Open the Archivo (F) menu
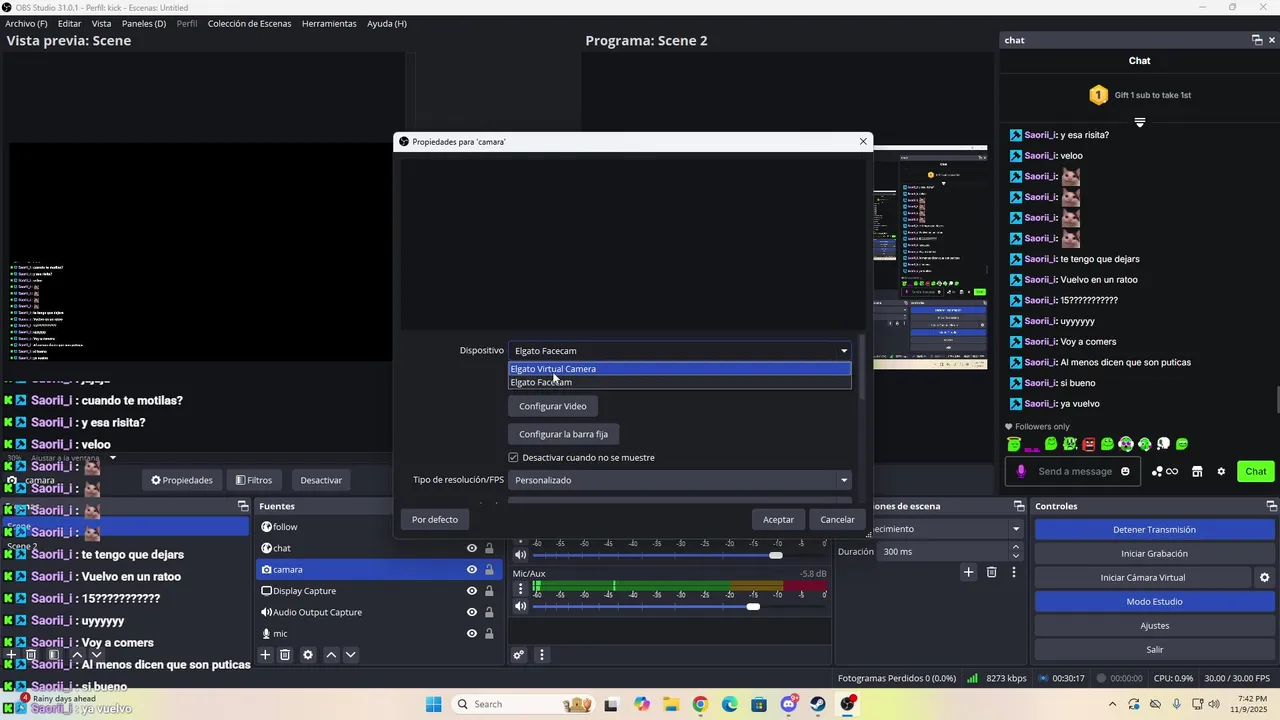The image size is (1280, 720). [26, 23]
